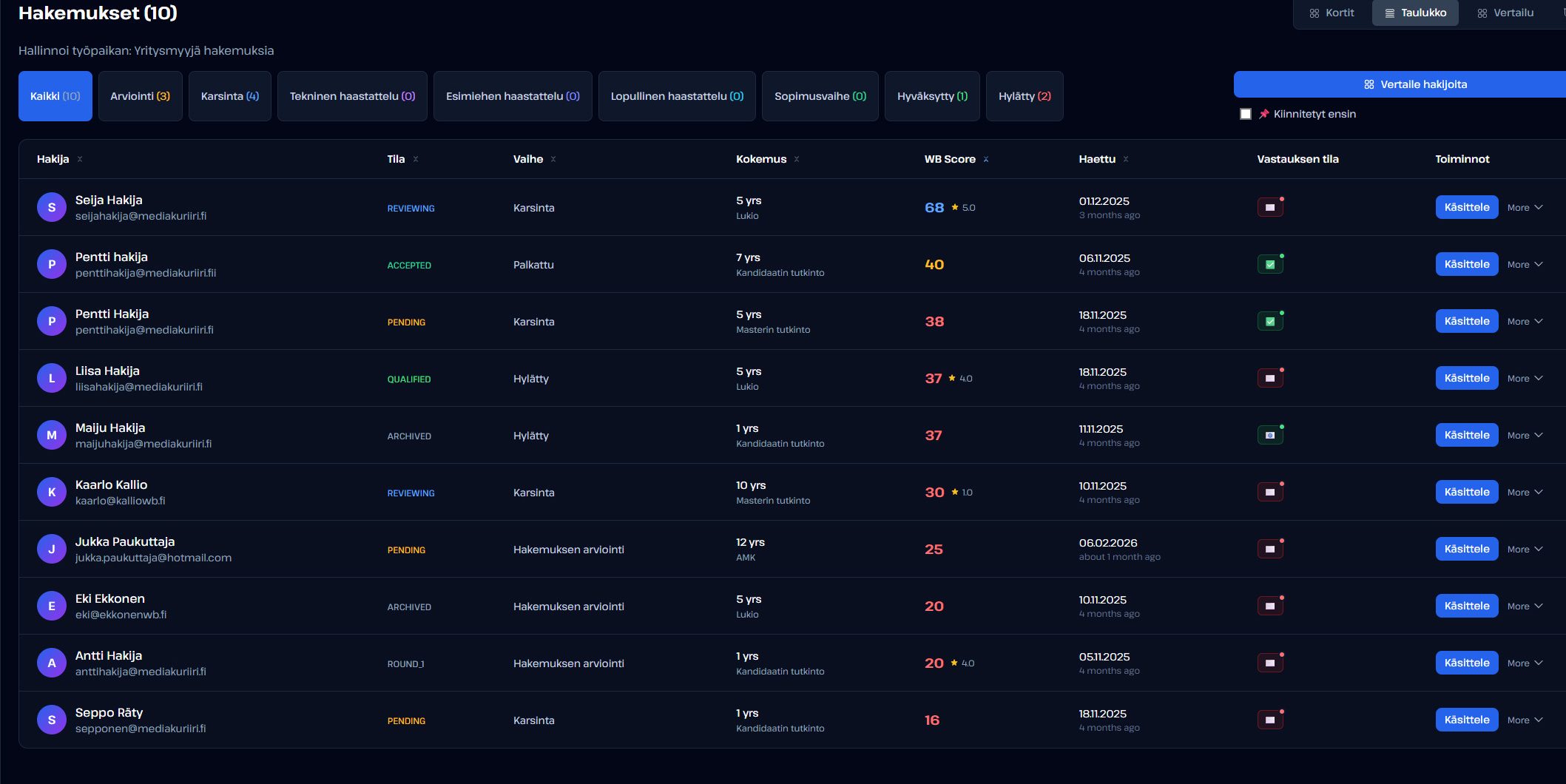Click Maiju Hakija's response status icon
1566x784 pixels.
coord(1270,436)
